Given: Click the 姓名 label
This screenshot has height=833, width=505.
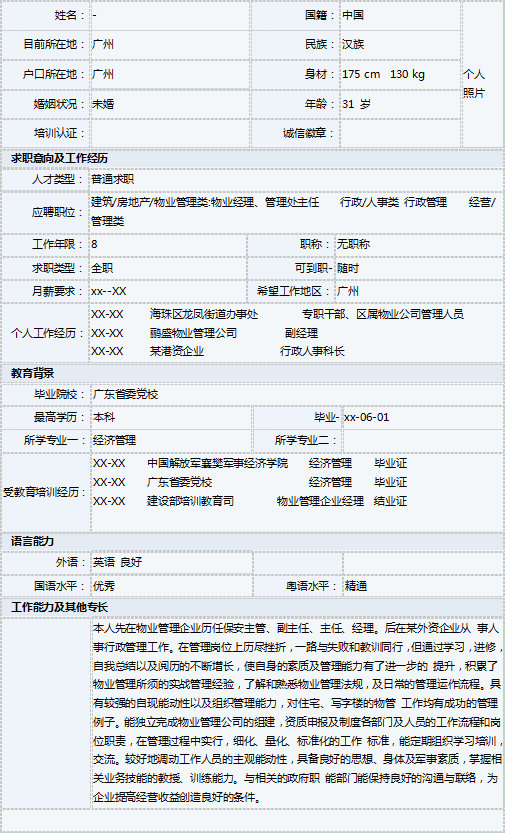Looking at the screenshot, I should click(x=70, y=15).
